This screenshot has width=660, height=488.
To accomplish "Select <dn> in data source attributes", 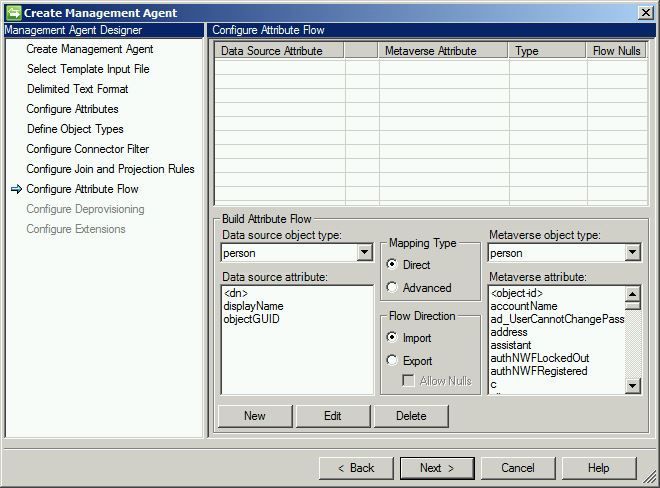I will [236, 293].
